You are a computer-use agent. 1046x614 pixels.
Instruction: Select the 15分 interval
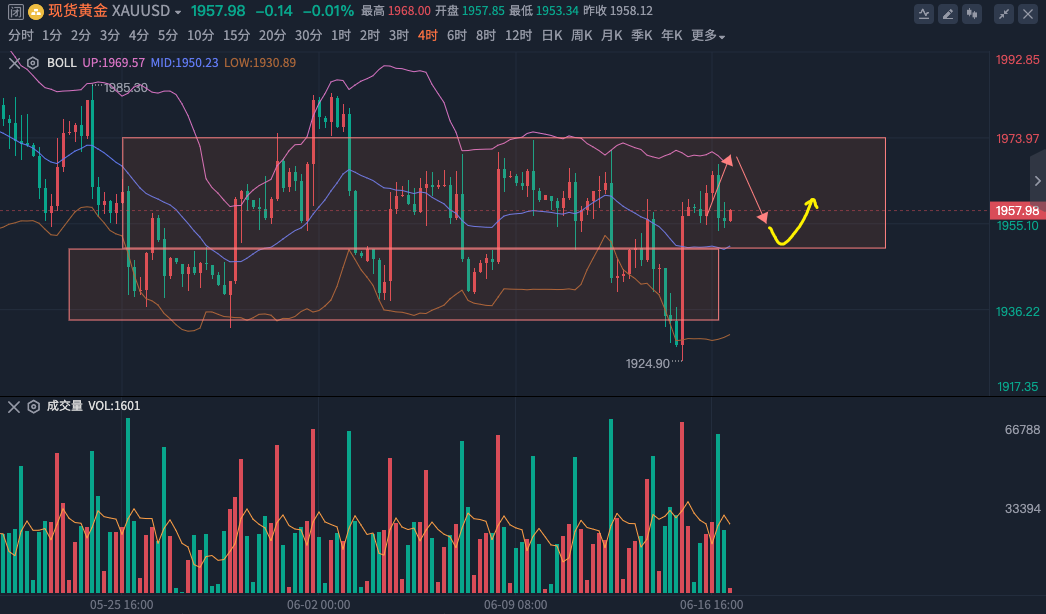click(x=236, y=35)
